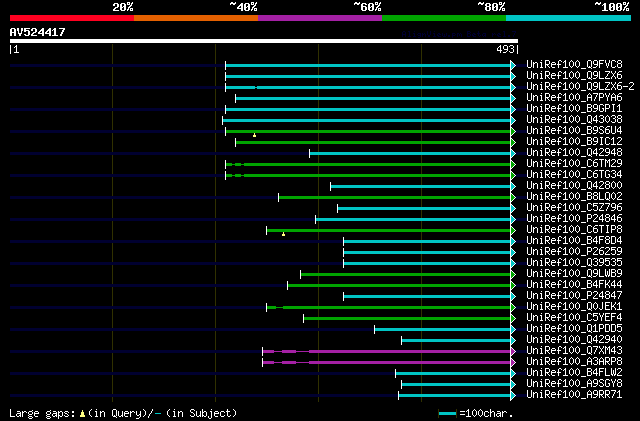The height and width of the screenshot is (421, 640).
Task: Select the green ~80% identity legend segment
Action: point(444,18)
